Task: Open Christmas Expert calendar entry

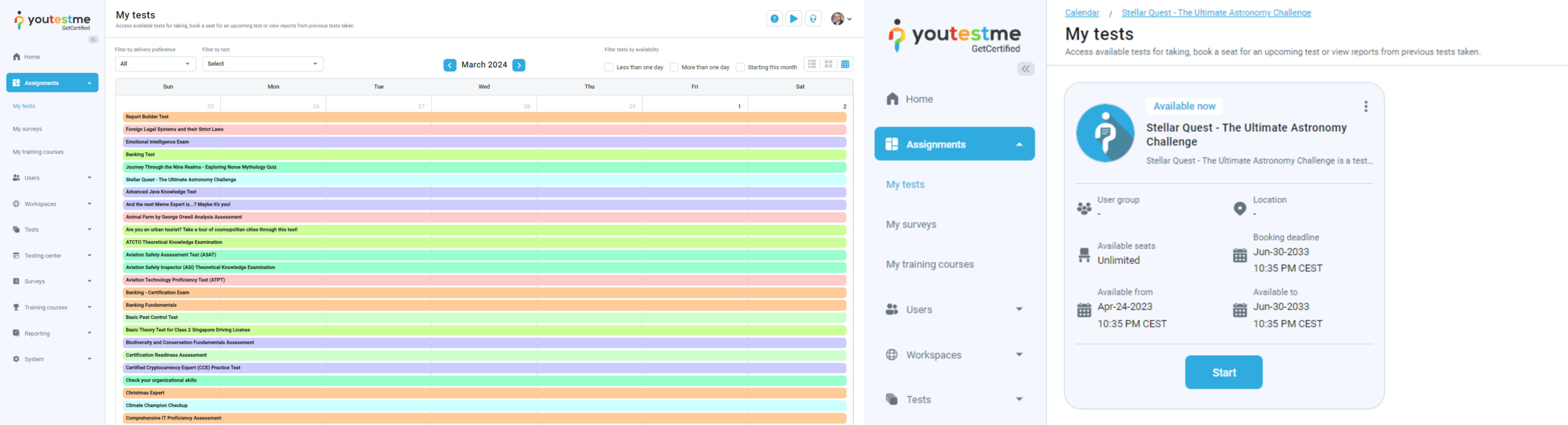Action: (484, 393)
